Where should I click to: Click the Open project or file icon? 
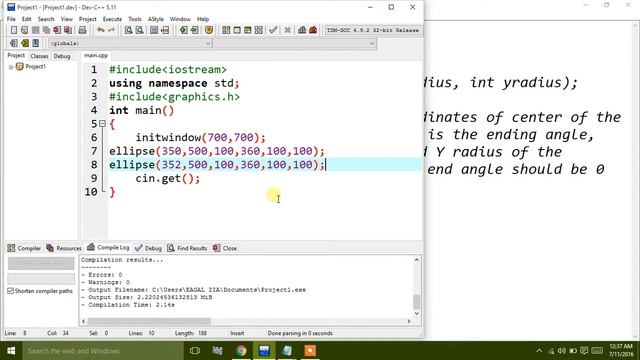point(24,30)
